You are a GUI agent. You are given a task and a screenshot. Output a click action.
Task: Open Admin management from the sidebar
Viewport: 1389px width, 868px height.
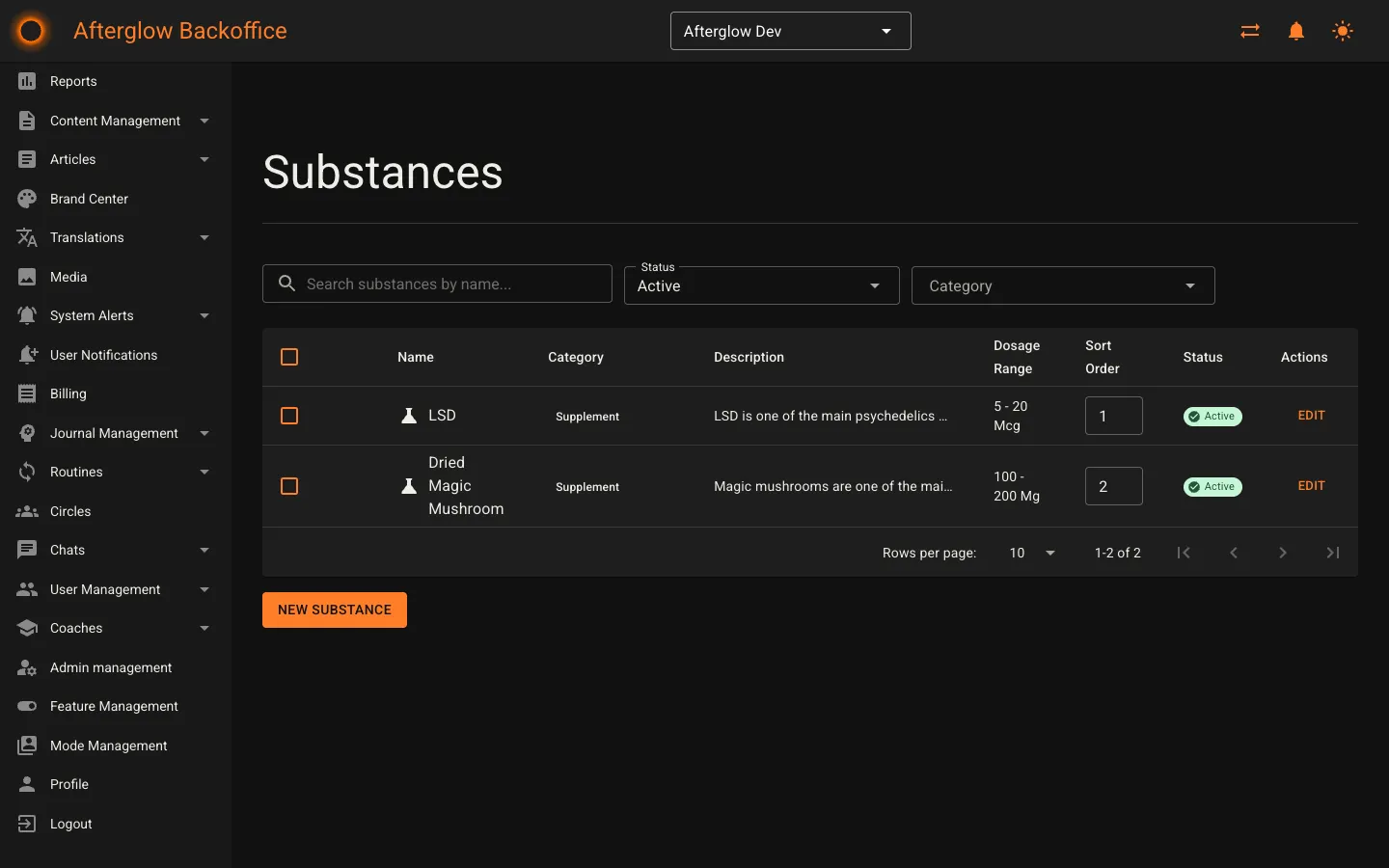111,667
